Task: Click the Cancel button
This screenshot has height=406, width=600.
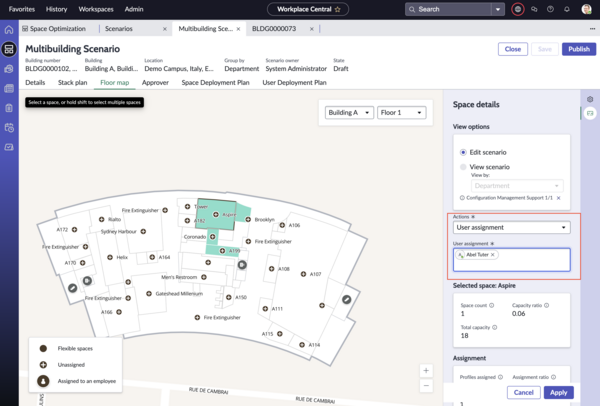Action: pos(523,392)
